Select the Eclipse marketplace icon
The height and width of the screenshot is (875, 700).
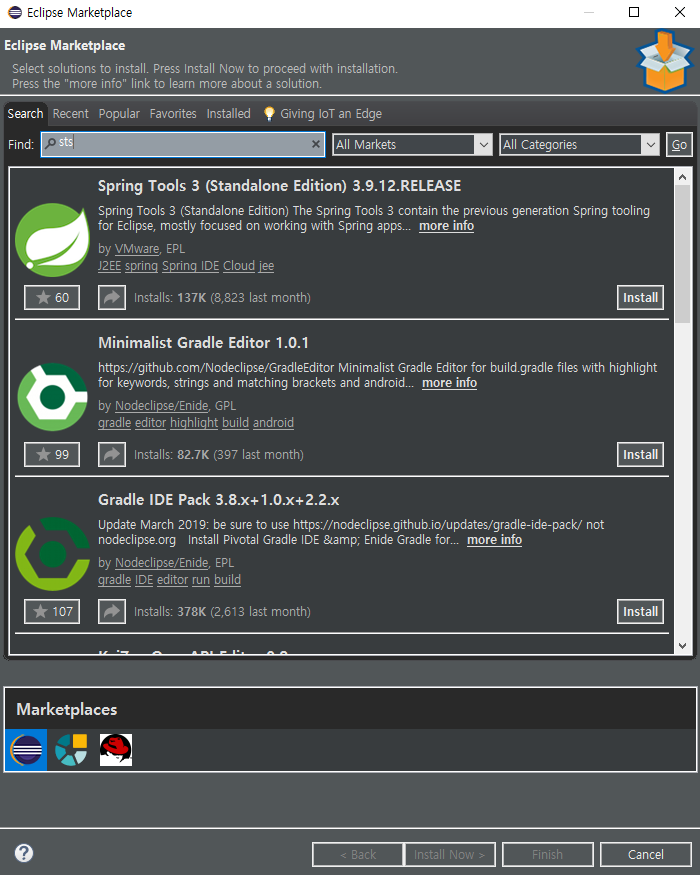pyautogui.click(x=26, y=749)
